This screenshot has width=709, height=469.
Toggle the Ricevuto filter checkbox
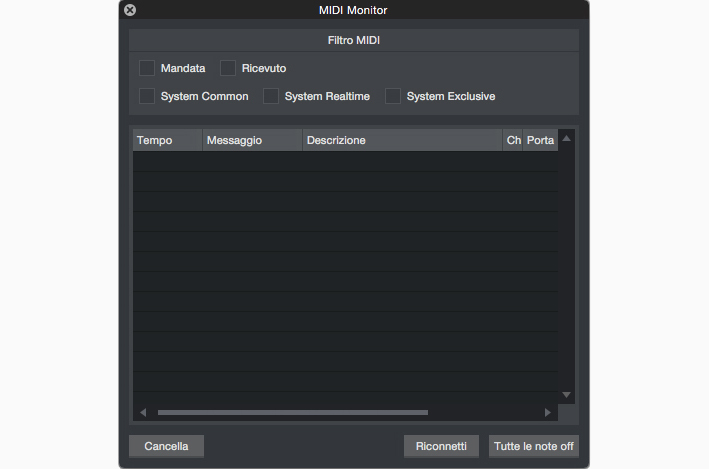[x=228, y=68]
